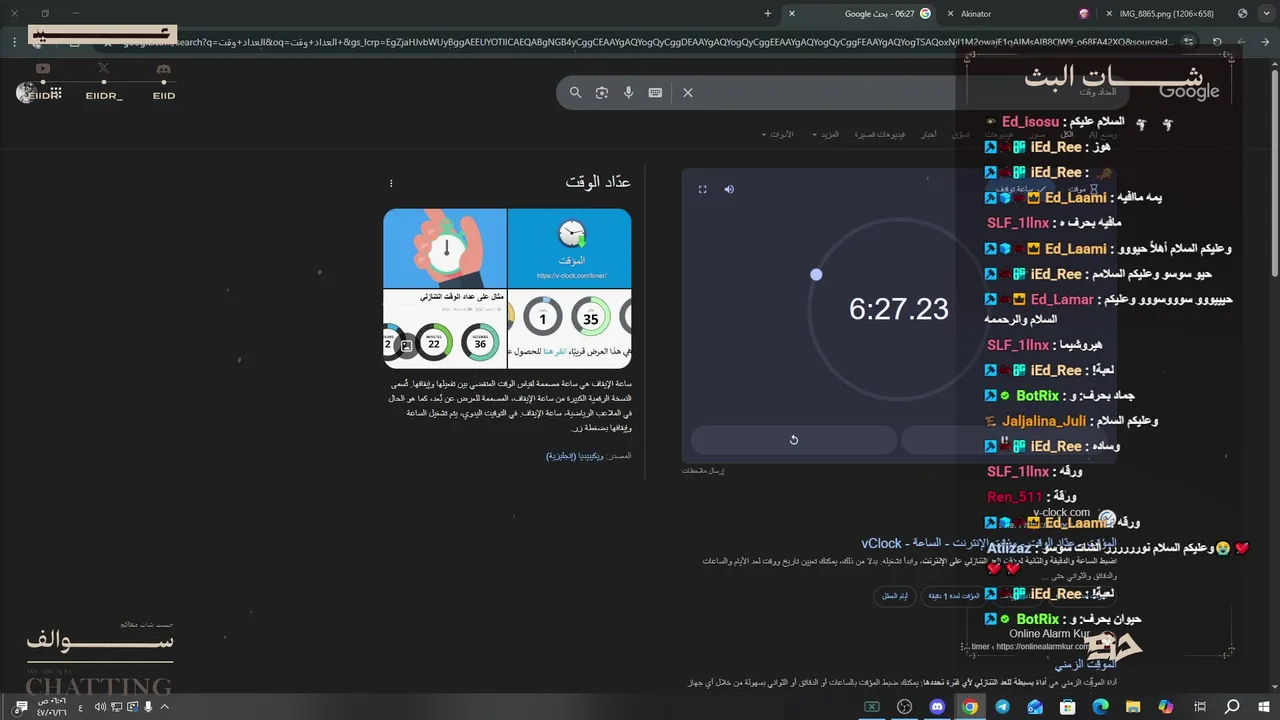1280x720 pixels.
Task: Open the on-screen keyboard icon in search box
Action: [655, 92]
